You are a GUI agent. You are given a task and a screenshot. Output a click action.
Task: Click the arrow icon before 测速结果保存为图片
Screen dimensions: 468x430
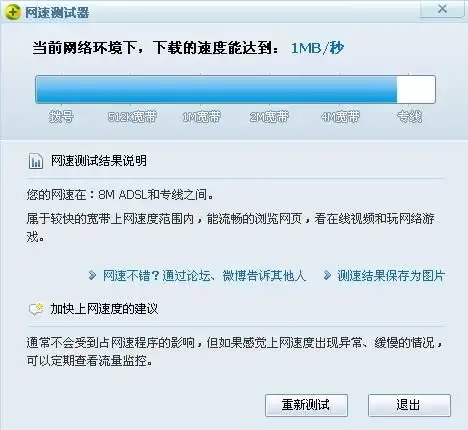[327, 275]
